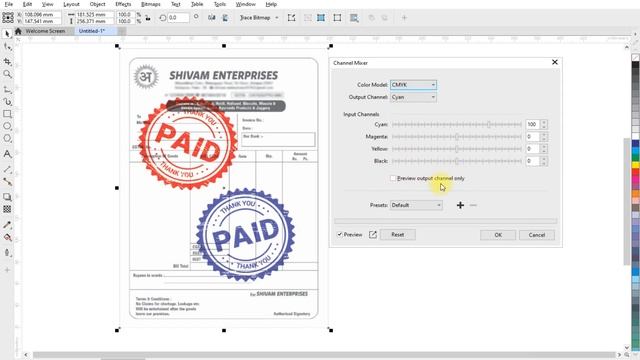
Task: Click the yellow swatch in color palette
Action: pos(636,165)
